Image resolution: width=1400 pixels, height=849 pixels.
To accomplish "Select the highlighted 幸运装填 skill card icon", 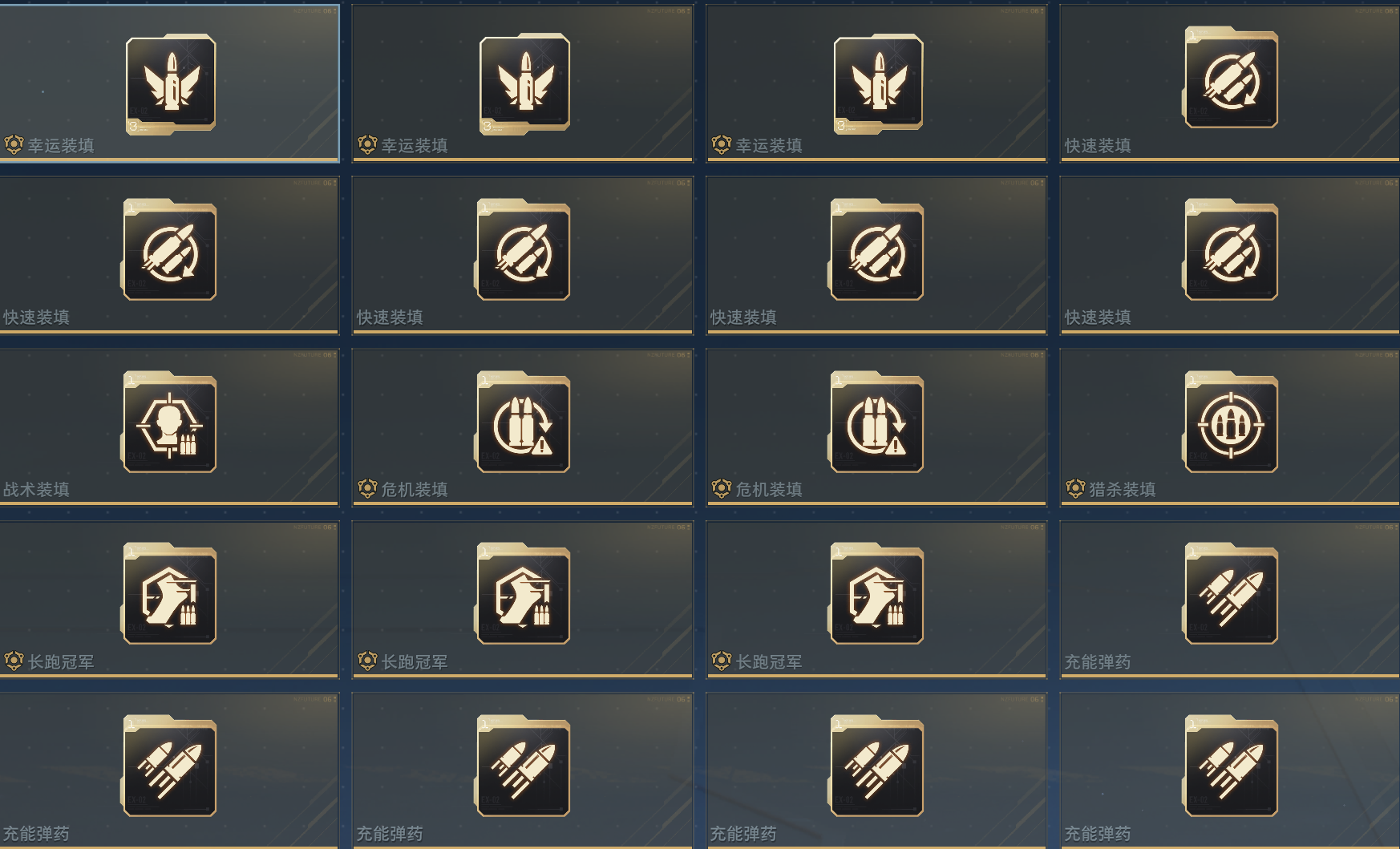I will click(x=170, y=83).
